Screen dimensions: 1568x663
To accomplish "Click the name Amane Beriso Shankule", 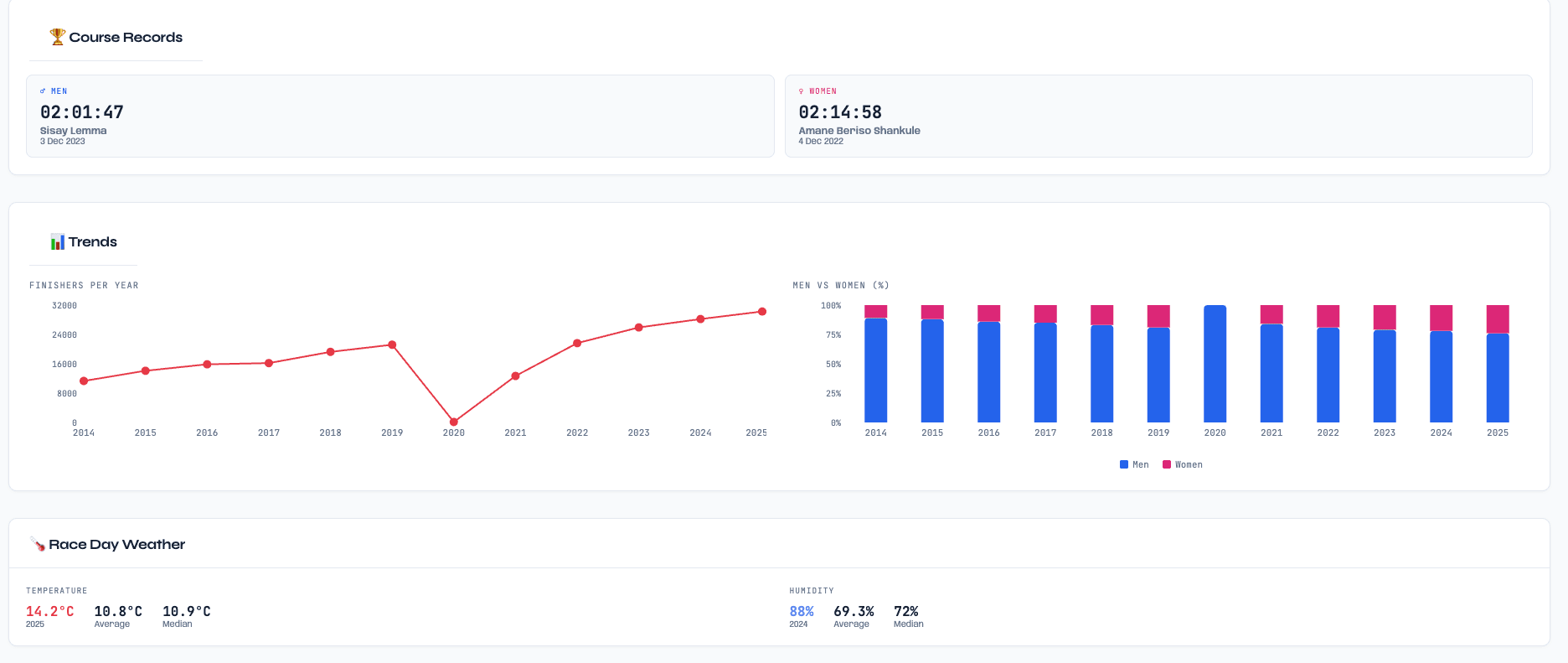I will [859, 131].
